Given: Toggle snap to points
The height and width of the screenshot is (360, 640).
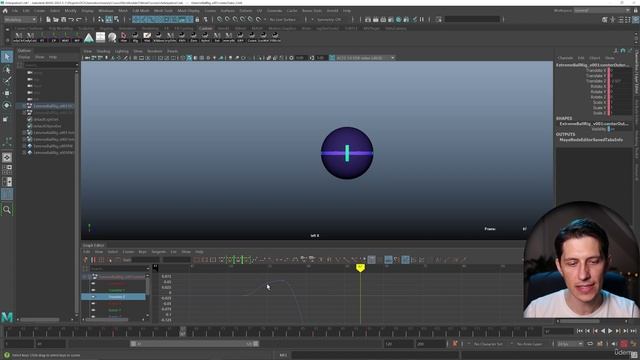Looking at the screenshot, I should point(236,19).
